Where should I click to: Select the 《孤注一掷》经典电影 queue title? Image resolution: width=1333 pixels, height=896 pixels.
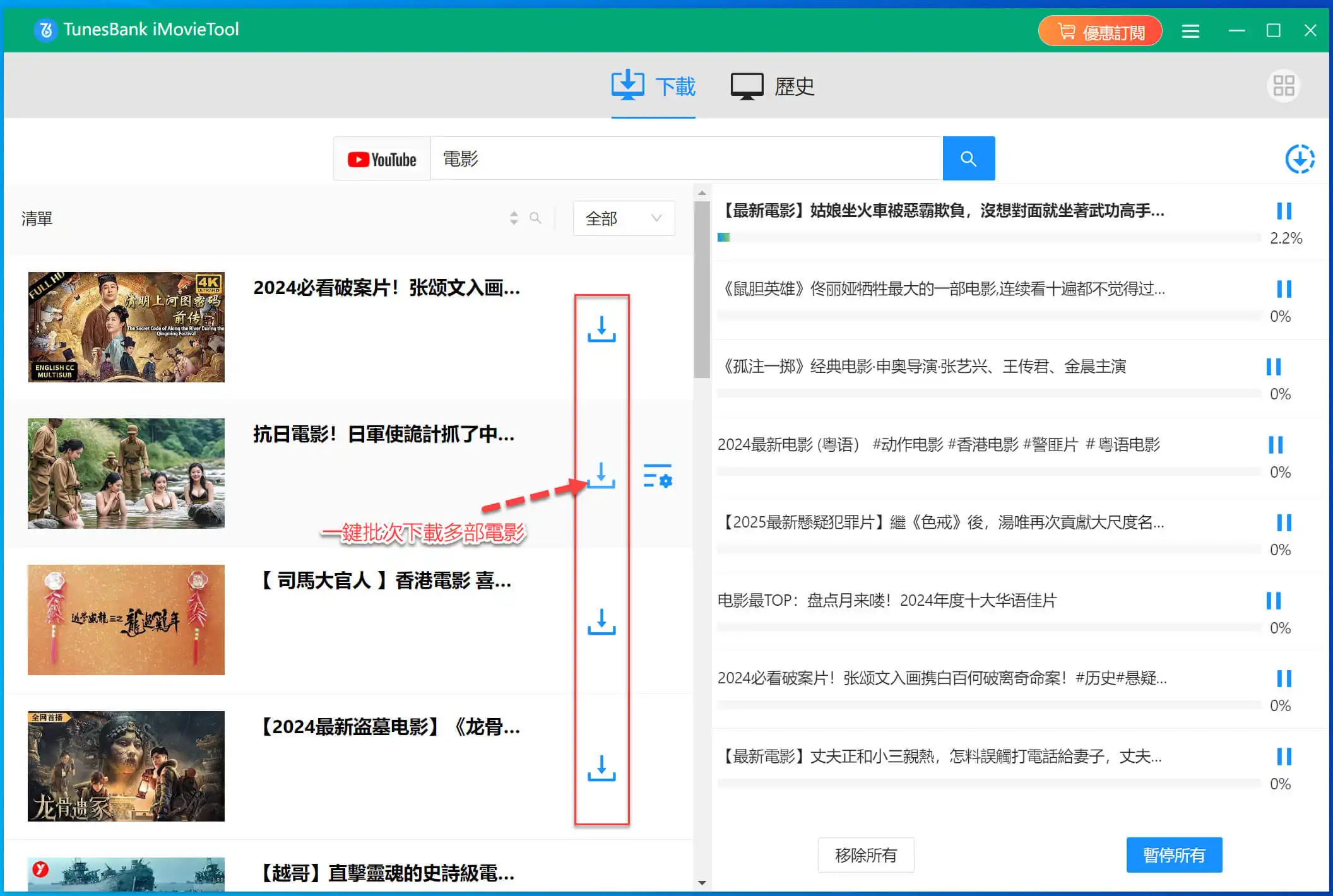coord(922,367)
